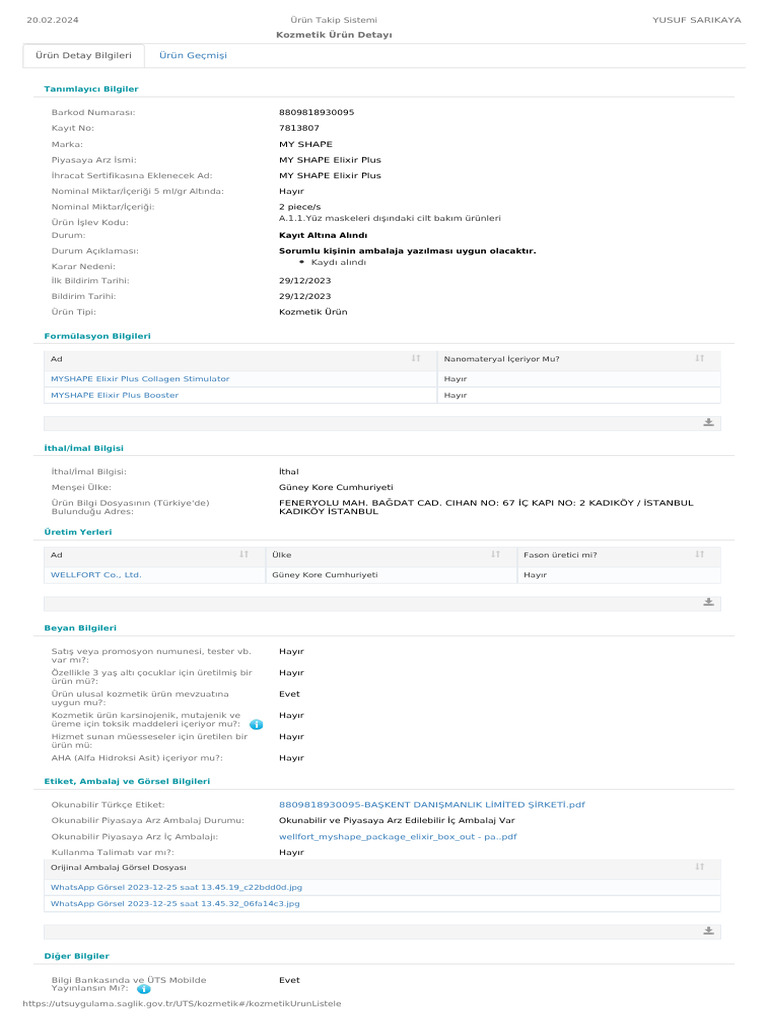Click barcode number 8809818930095
The height and width of the screenshot is (1024, 768).
tap(316, 112)
